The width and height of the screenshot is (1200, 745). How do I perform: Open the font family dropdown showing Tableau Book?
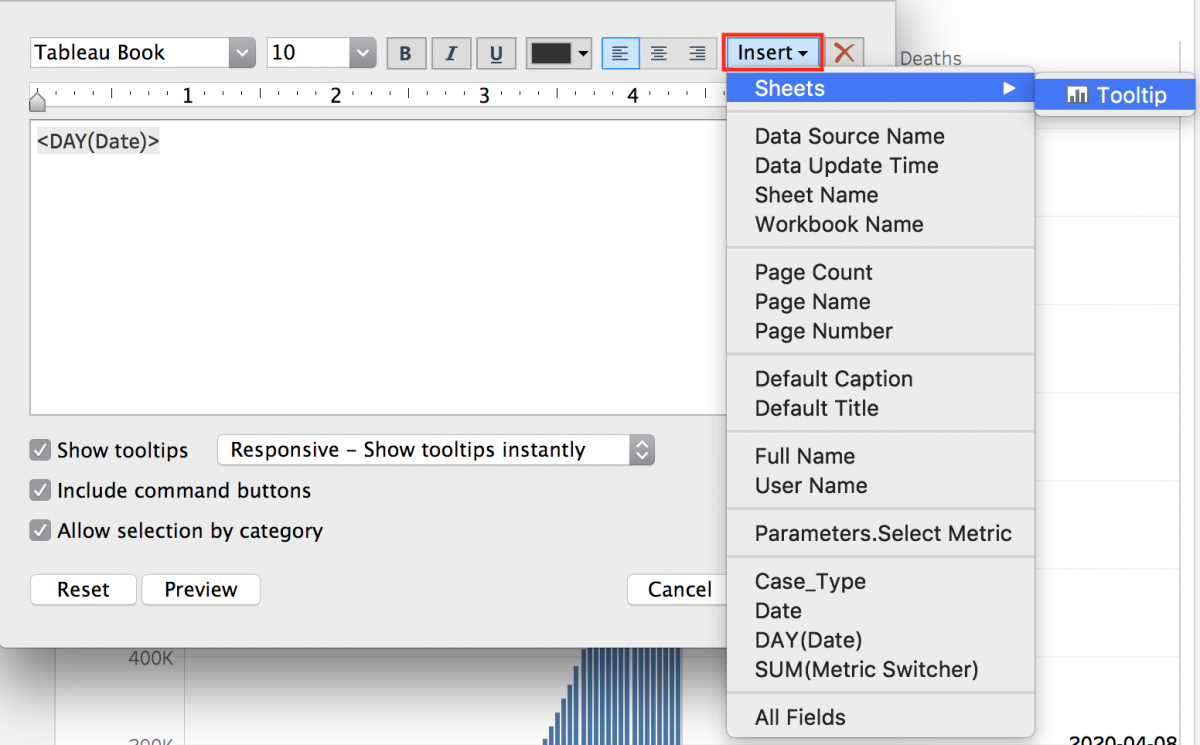coord(242,52)
